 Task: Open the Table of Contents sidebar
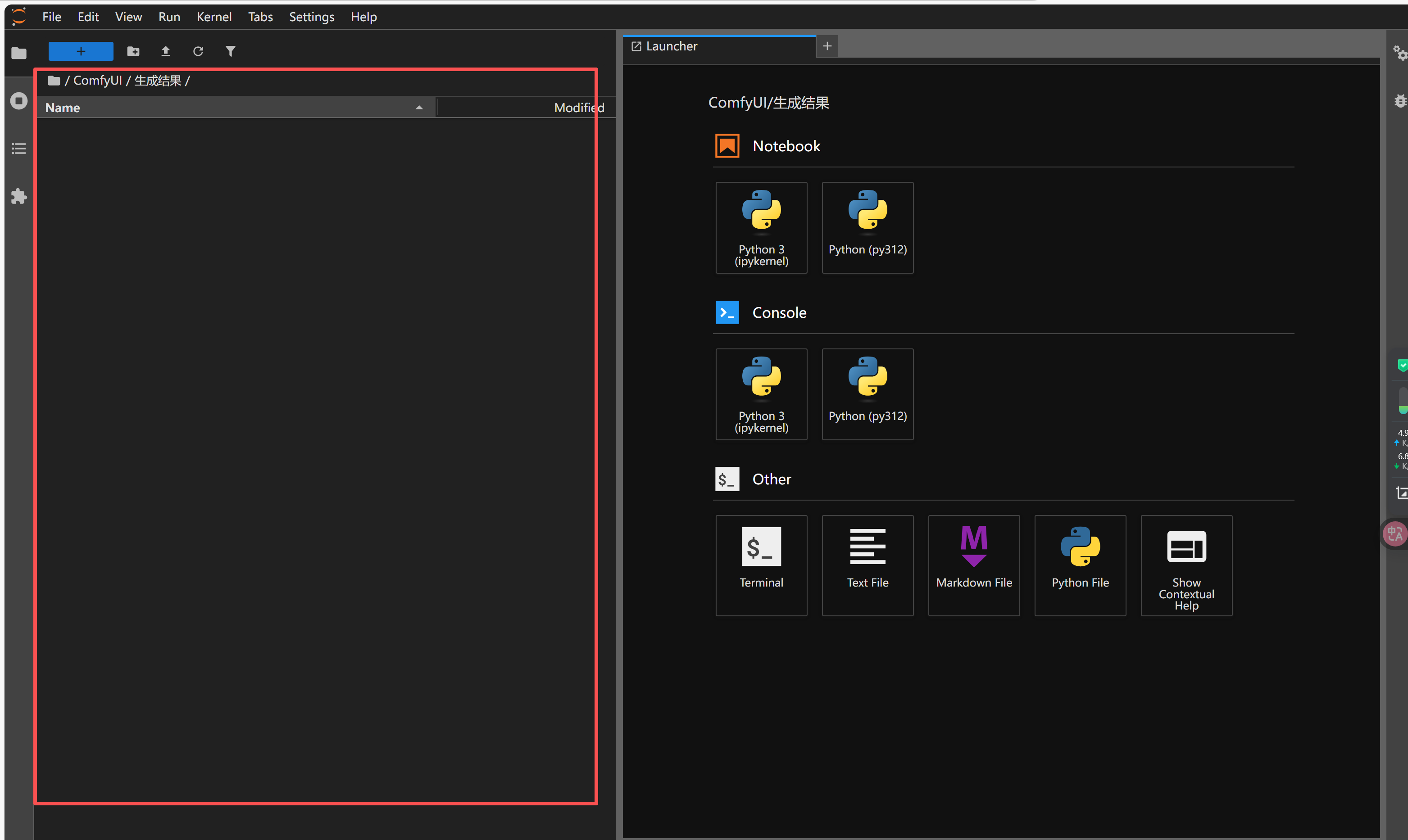(18, 149)
